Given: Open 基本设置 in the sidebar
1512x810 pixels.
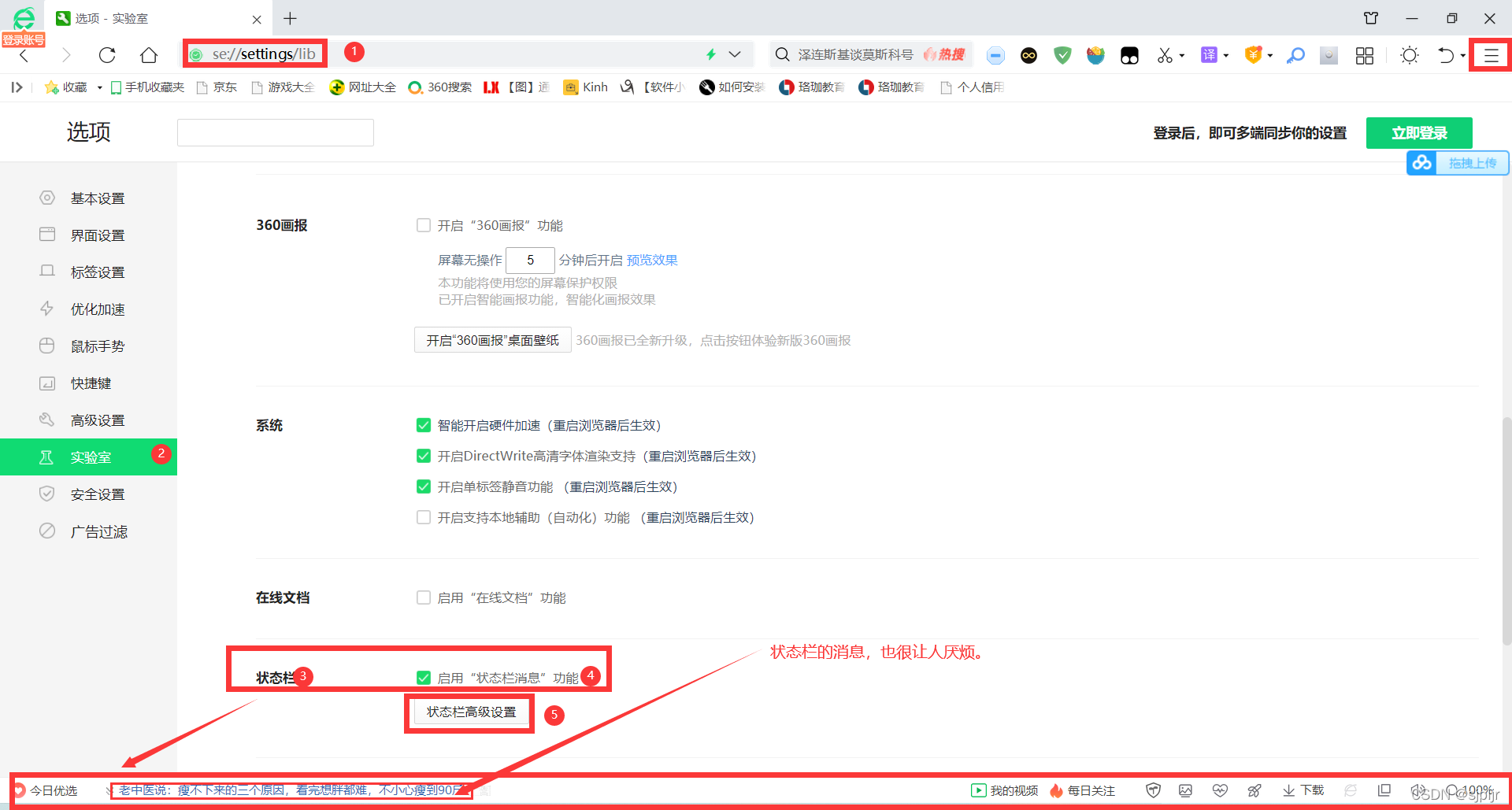Looking at the screenshot, I should click(x=88, y=198).
